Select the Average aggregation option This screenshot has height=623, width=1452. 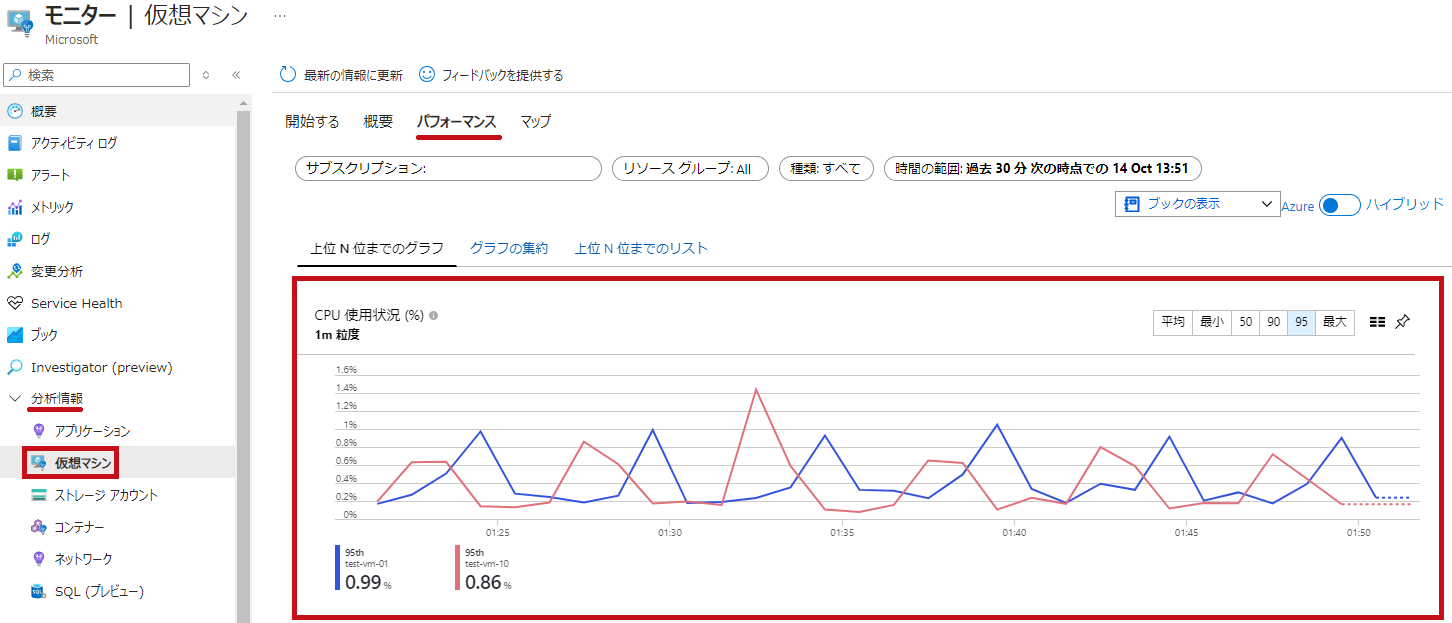[x=1172, y=322]
